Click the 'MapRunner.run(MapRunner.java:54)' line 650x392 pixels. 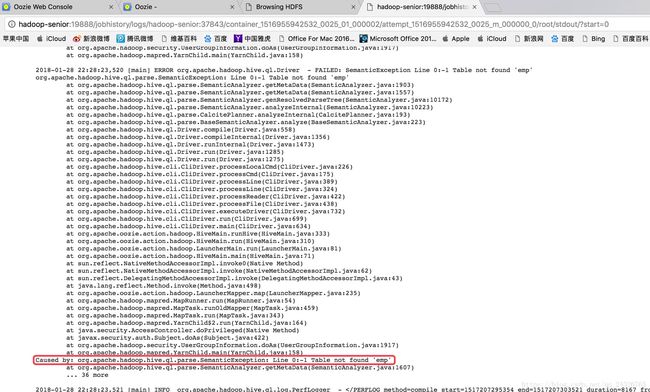pyautogui.click(x=181, y=301)
